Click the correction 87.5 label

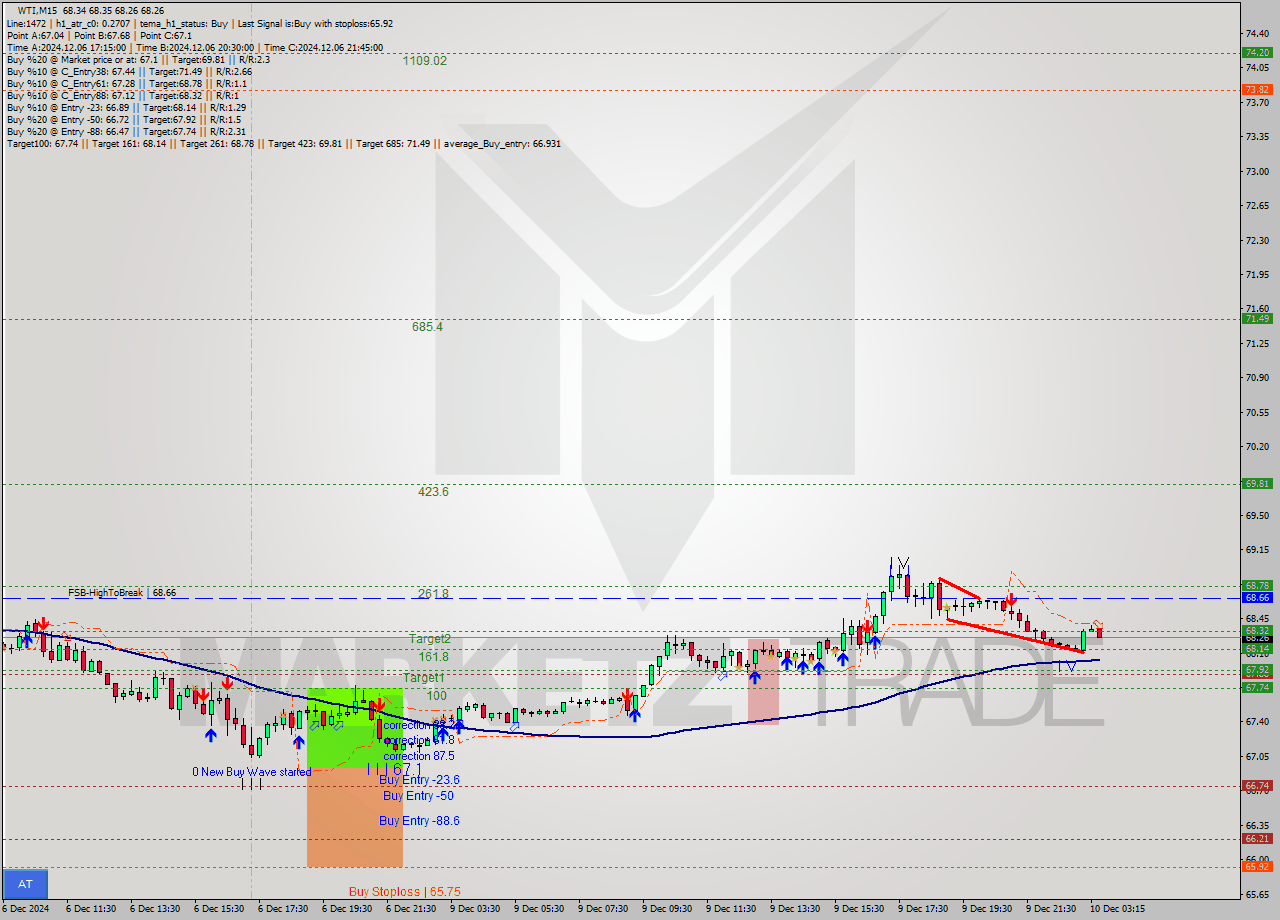point(419,756)
